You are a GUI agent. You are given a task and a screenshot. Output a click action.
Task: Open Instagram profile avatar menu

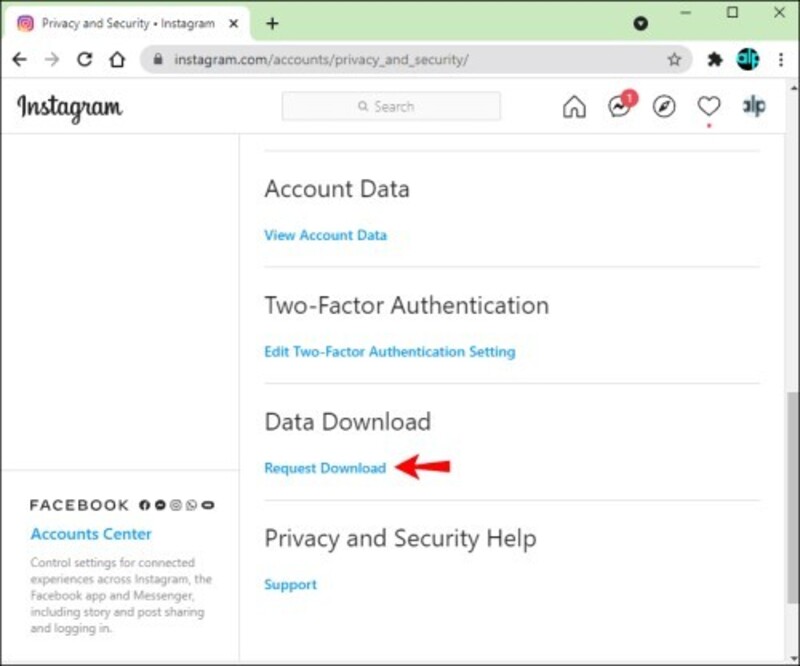point(753,107)
